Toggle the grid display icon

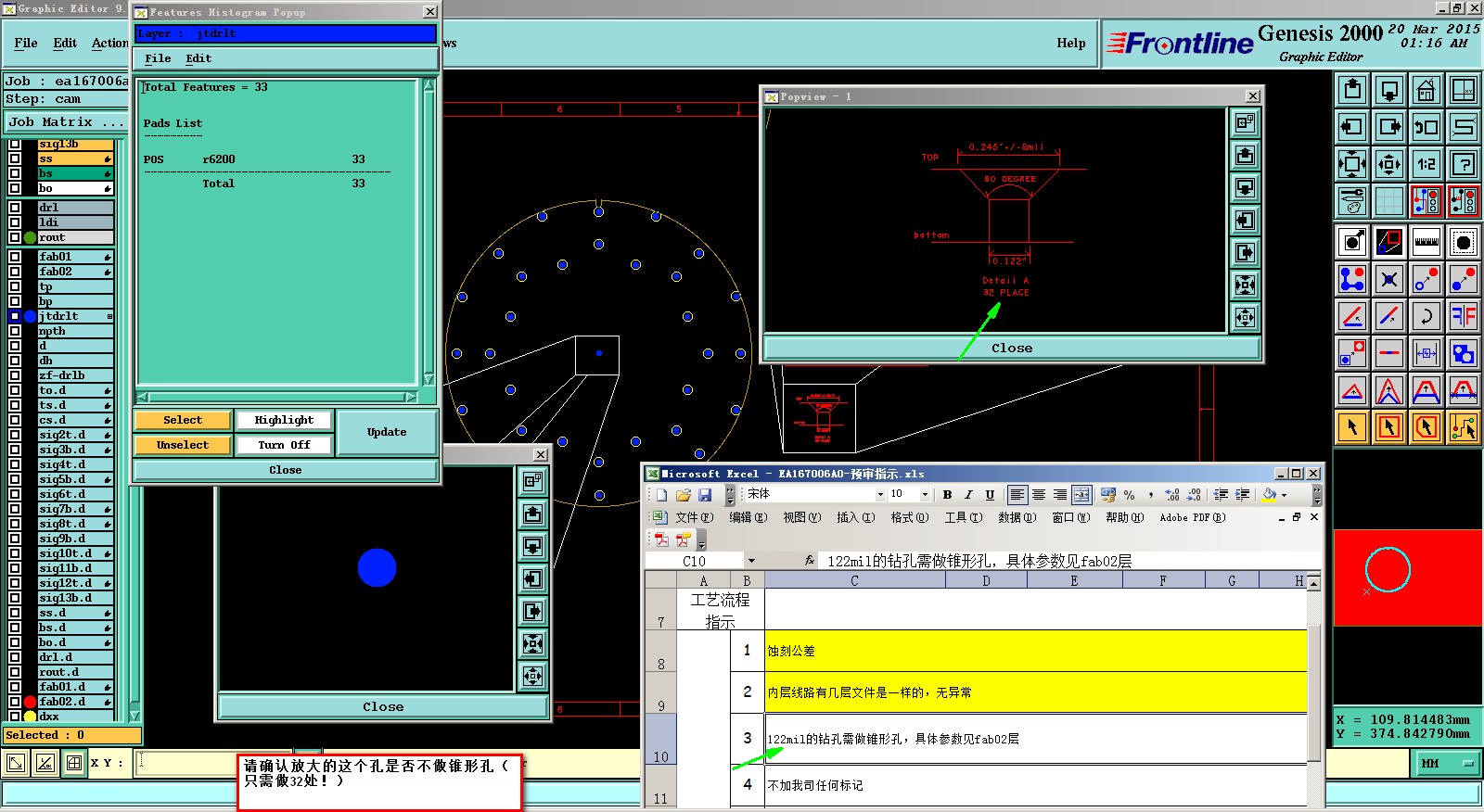1389,201
